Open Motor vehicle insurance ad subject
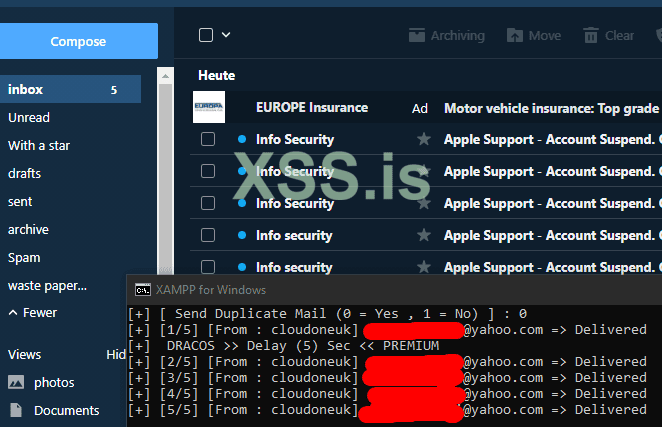Image resolution: width=662 pixels, height=427 pixels. point(551,109)
